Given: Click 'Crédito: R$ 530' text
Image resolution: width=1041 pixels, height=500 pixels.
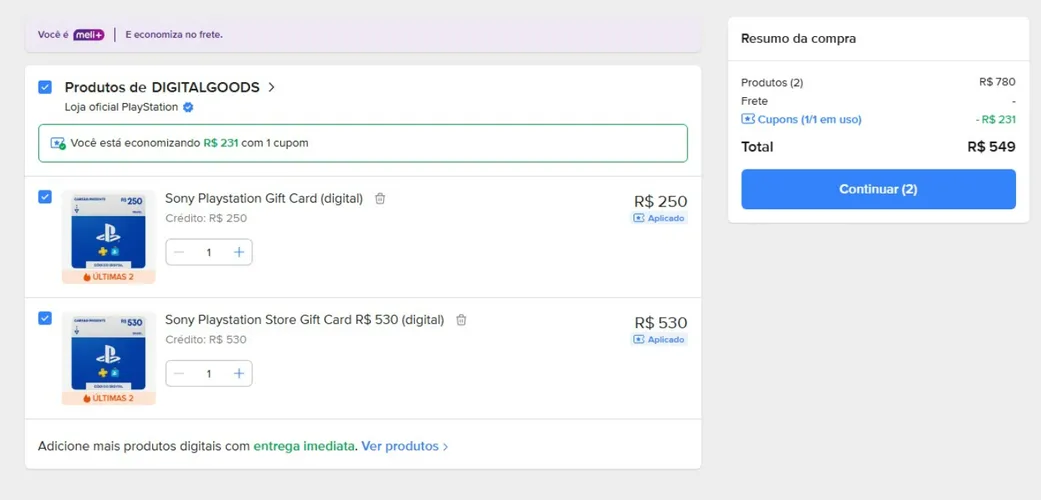Looking at the screenshot, I should pyautogui.click(x=206, y=340).
